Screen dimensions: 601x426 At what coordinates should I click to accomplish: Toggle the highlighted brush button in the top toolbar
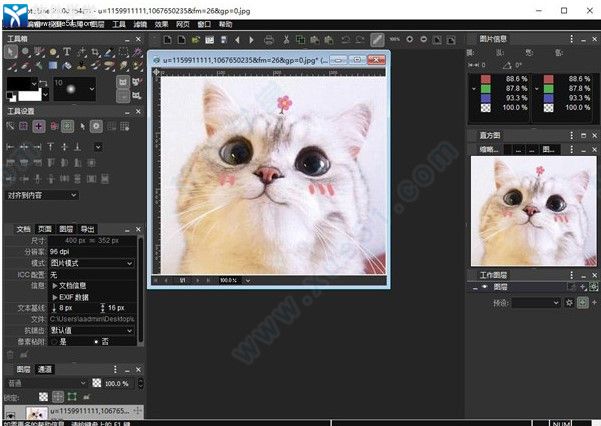[x=378, y=39]
